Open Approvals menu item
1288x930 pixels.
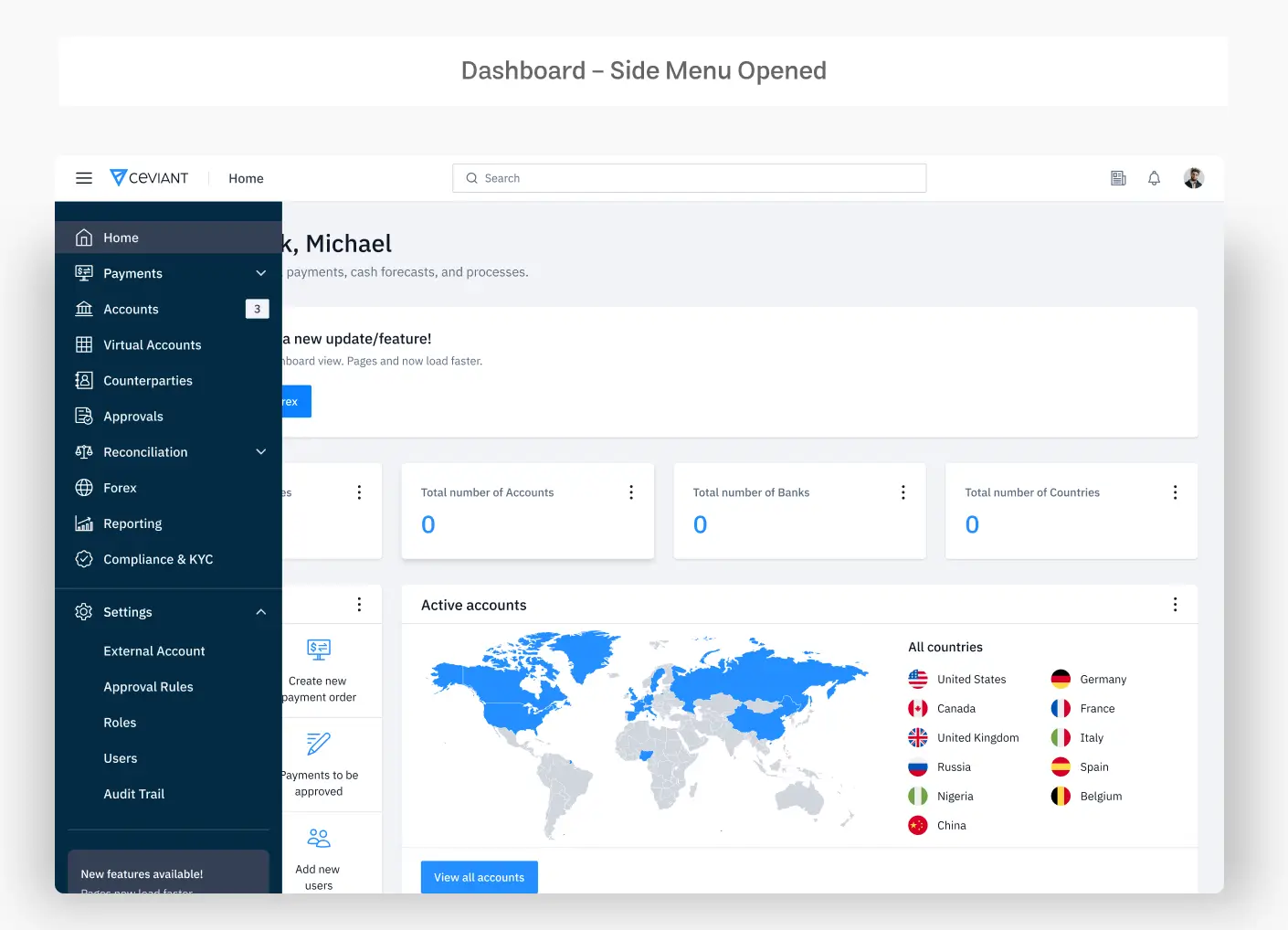pyautogui.click(x=168, y=416)
